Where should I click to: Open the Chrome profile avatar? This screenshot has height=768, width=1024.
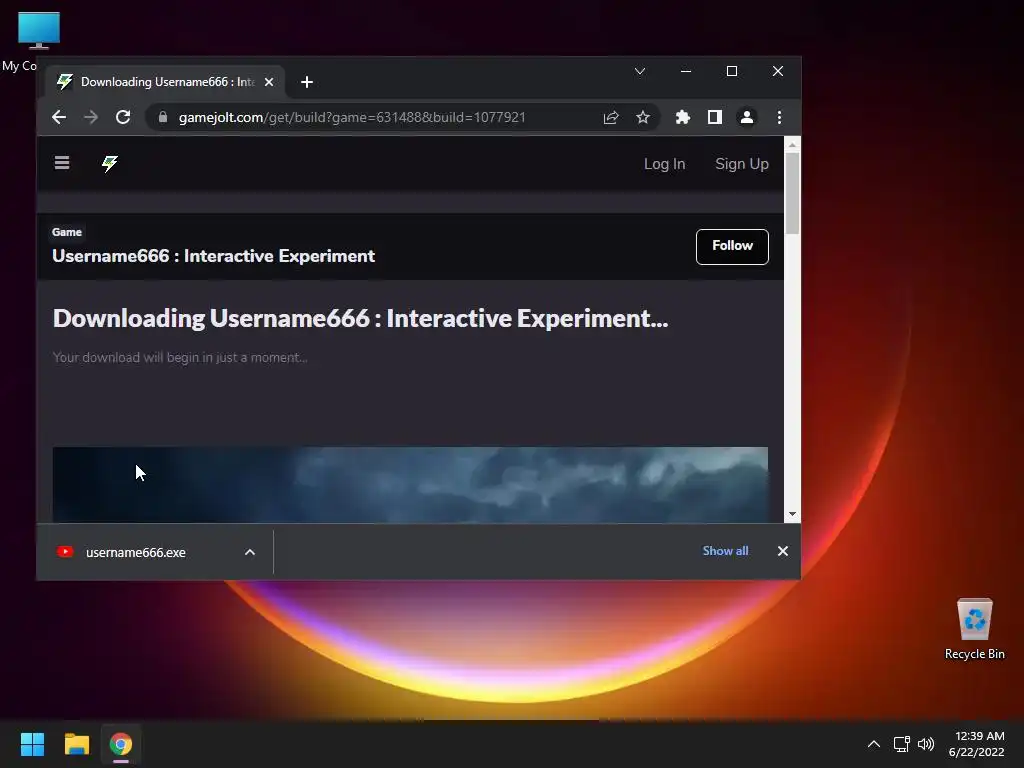(746, 118)
